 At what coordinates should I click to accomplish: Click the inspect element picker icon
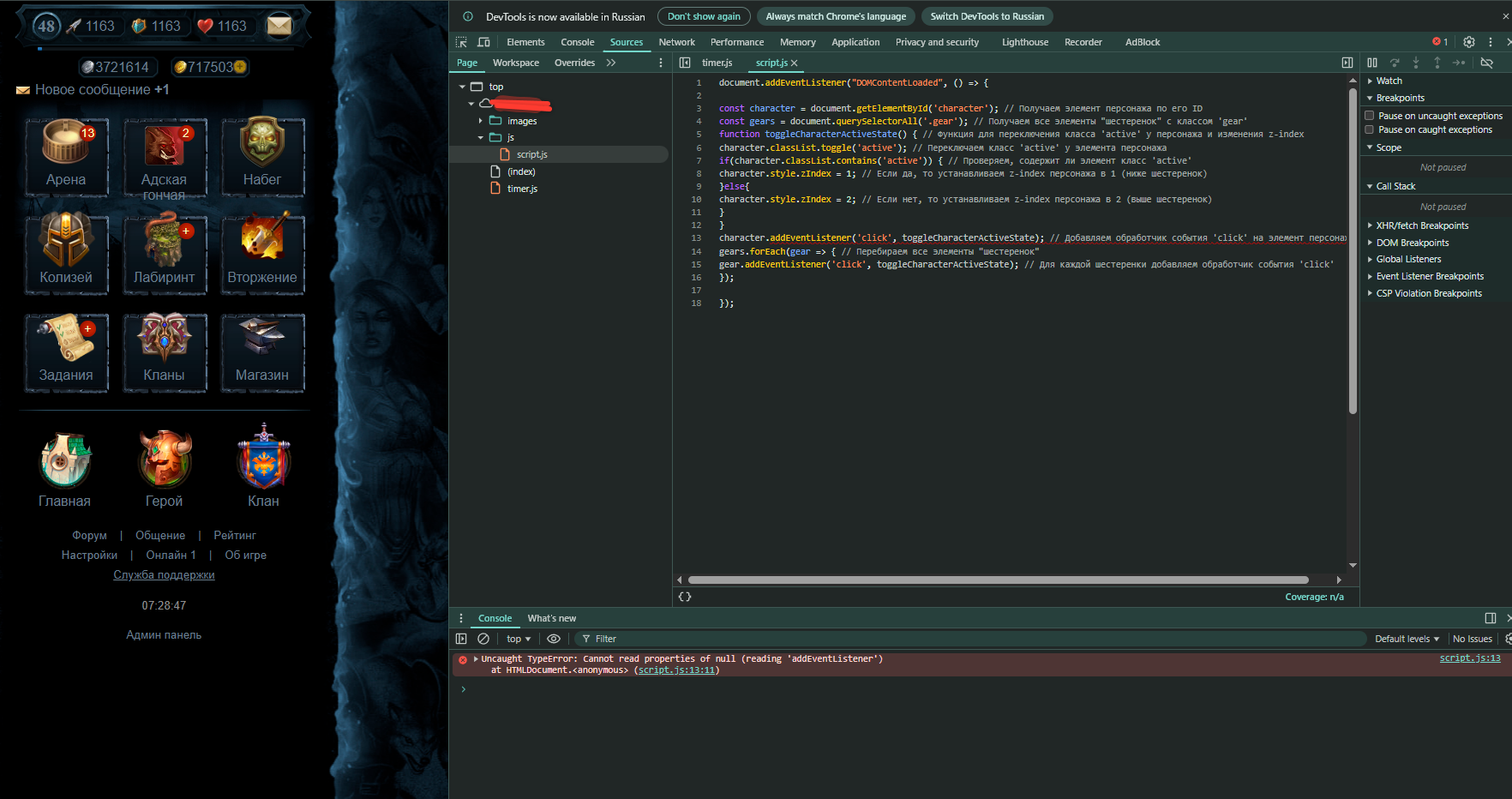pos(461,42)
